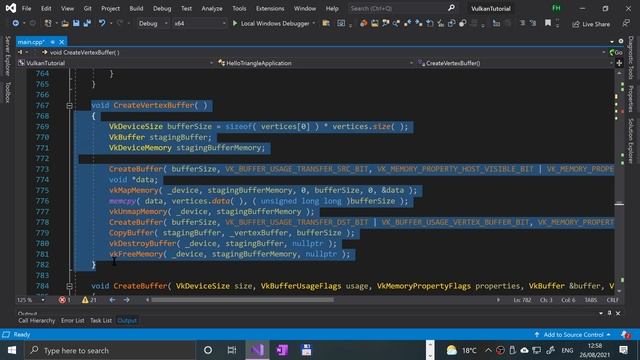
Task: Switch to the Task List tab
Action: point(101,321)
